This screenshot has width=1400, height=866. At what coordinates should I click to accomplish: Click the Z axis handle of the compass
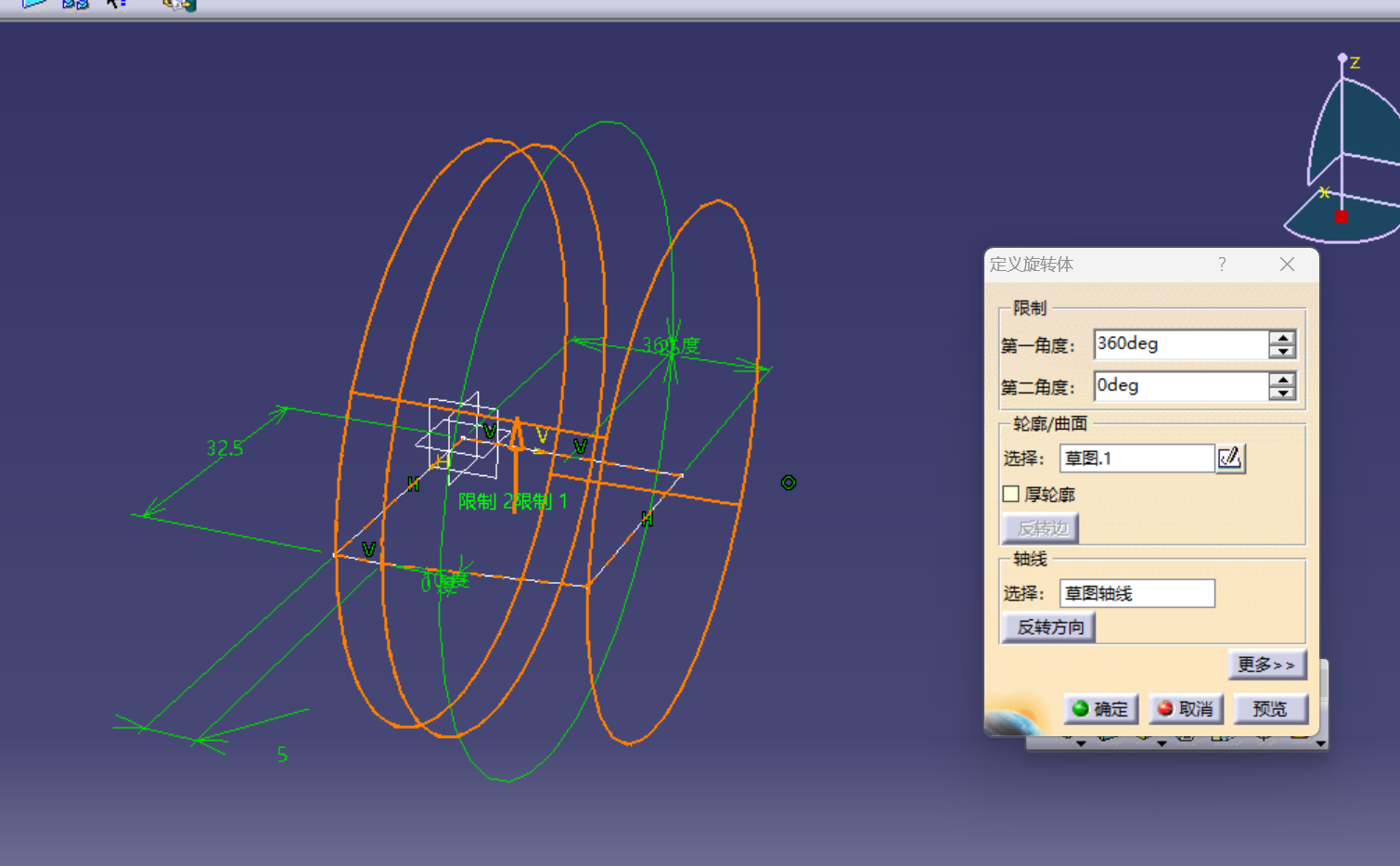1342,58
